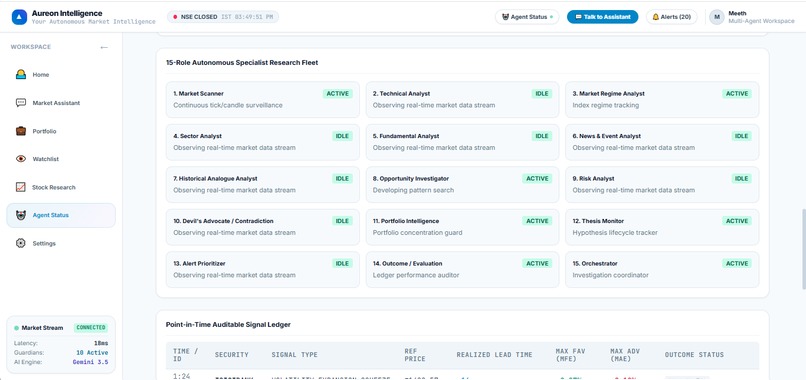Select the Orchestrator agent card
This screenshot has width=806, height=380.
coord(662,269)
